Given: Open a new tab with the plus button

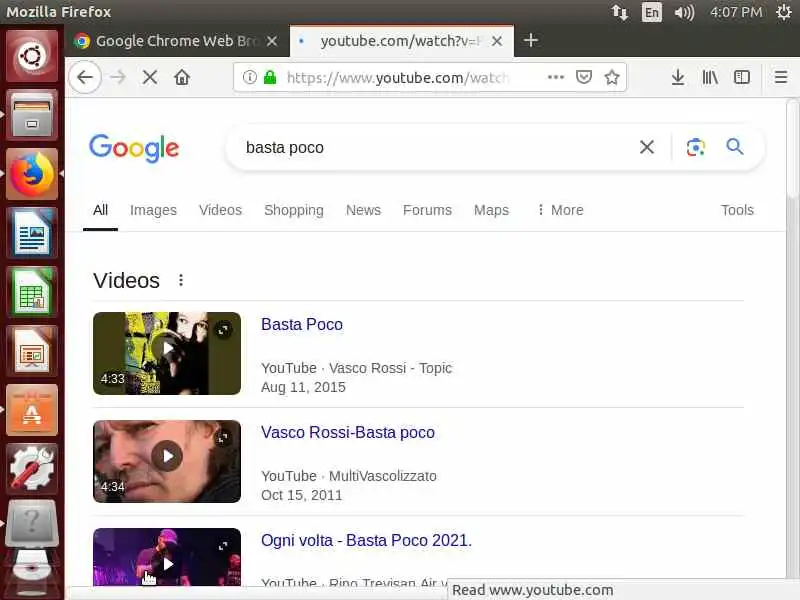Looking at the screenshot, I should pos(531,40).
